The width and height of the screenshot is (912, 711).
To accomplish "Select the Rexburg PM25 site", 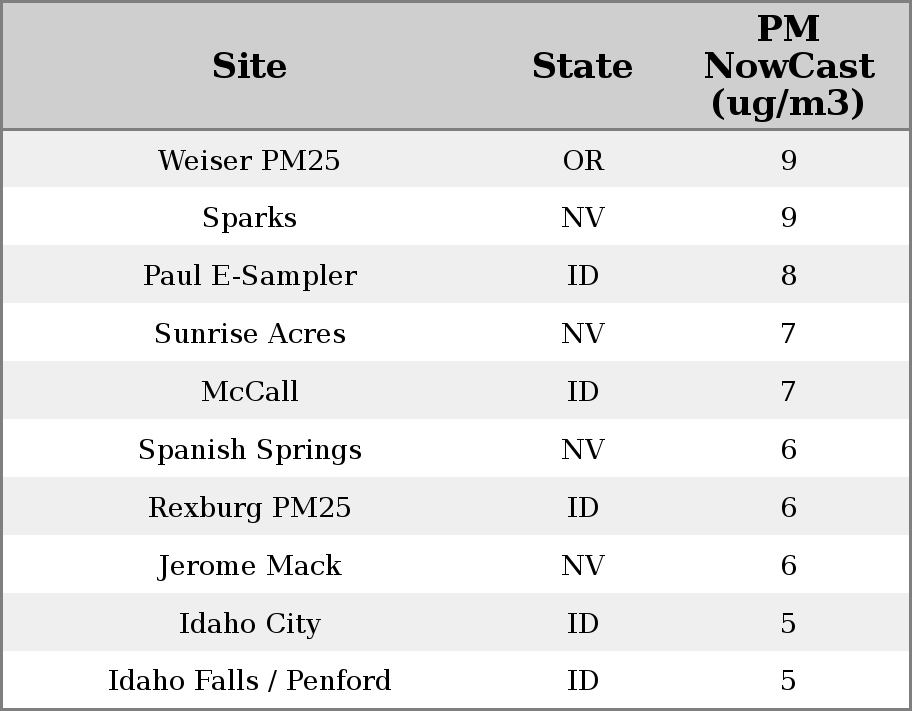I will point(249,508).
